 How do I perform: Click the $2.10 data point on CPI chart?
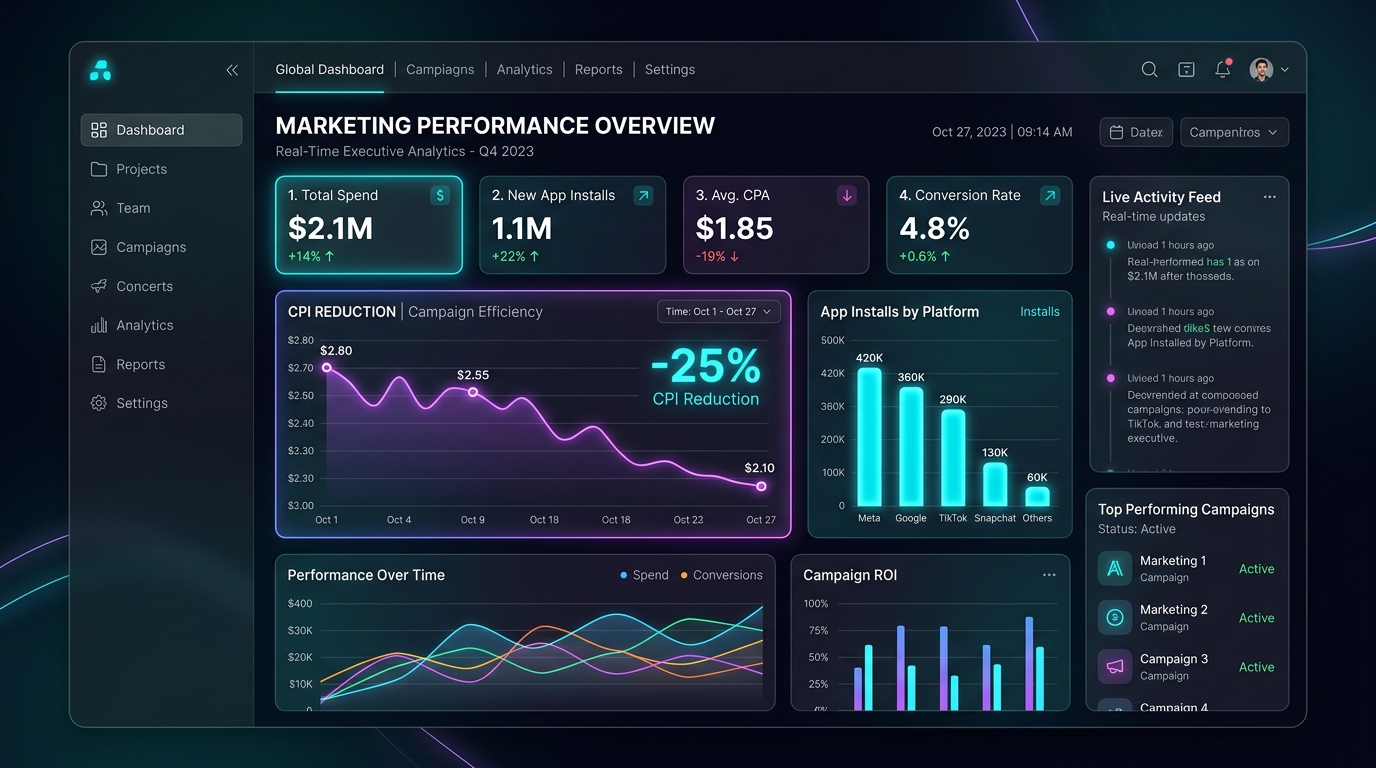click(761, 486)
